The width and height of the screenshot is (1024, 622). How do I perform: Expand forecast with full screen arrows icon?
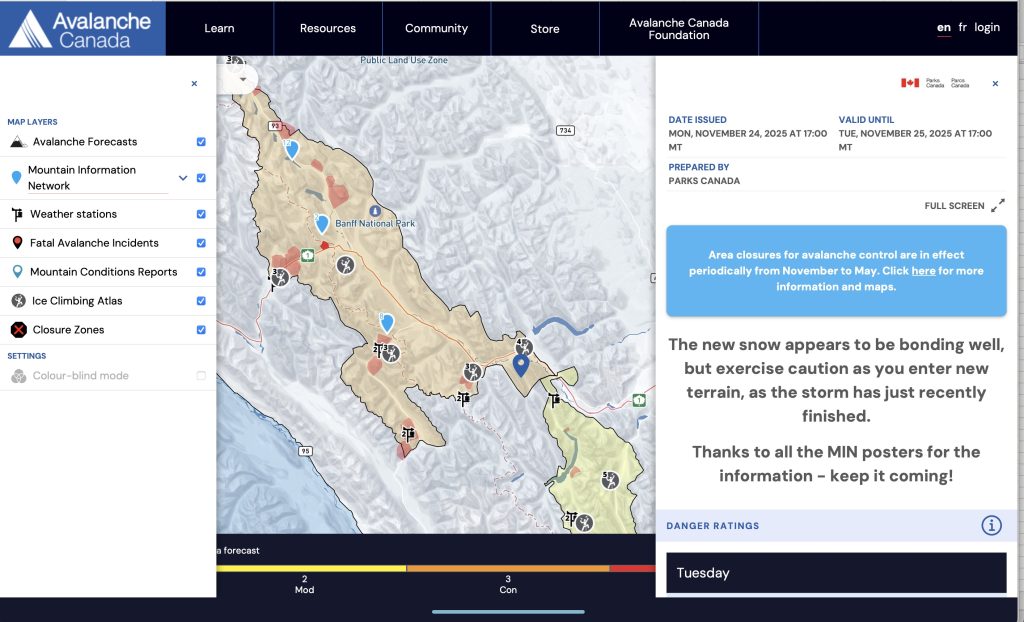click(x=997, y=206)
